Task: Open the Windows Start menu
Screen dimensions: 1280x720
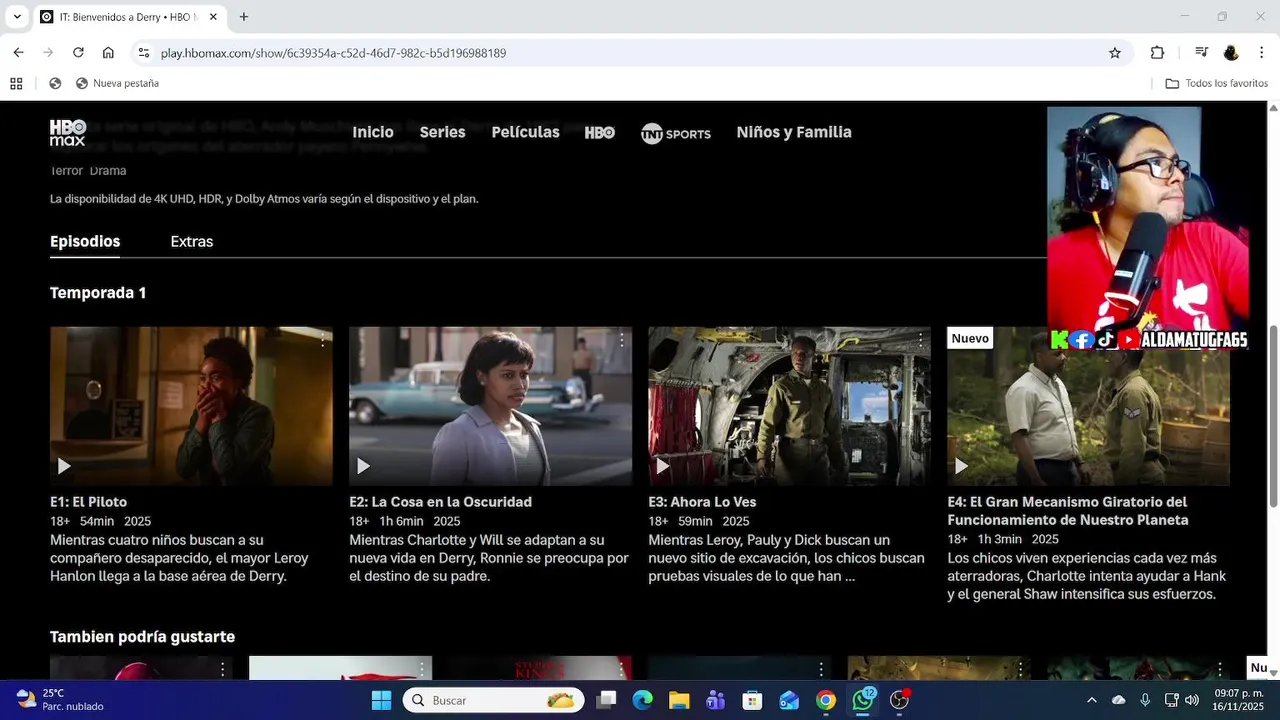Action: click(382, 700)
